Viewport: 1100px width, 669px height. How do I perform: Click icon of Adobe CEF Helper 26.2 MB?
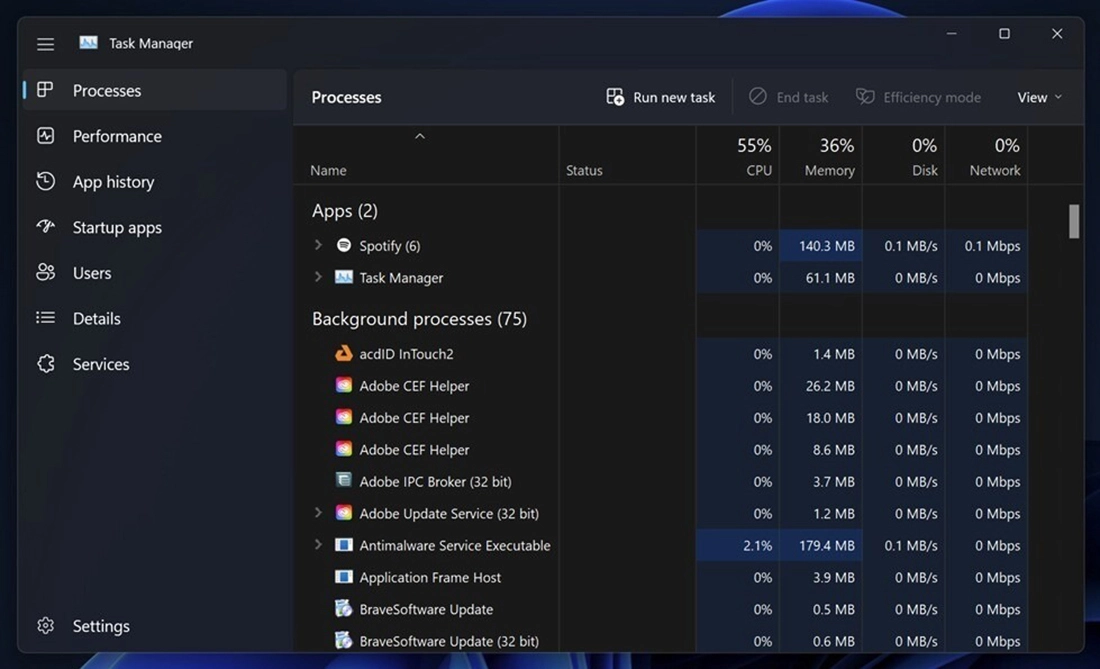[x=344, y=385]
